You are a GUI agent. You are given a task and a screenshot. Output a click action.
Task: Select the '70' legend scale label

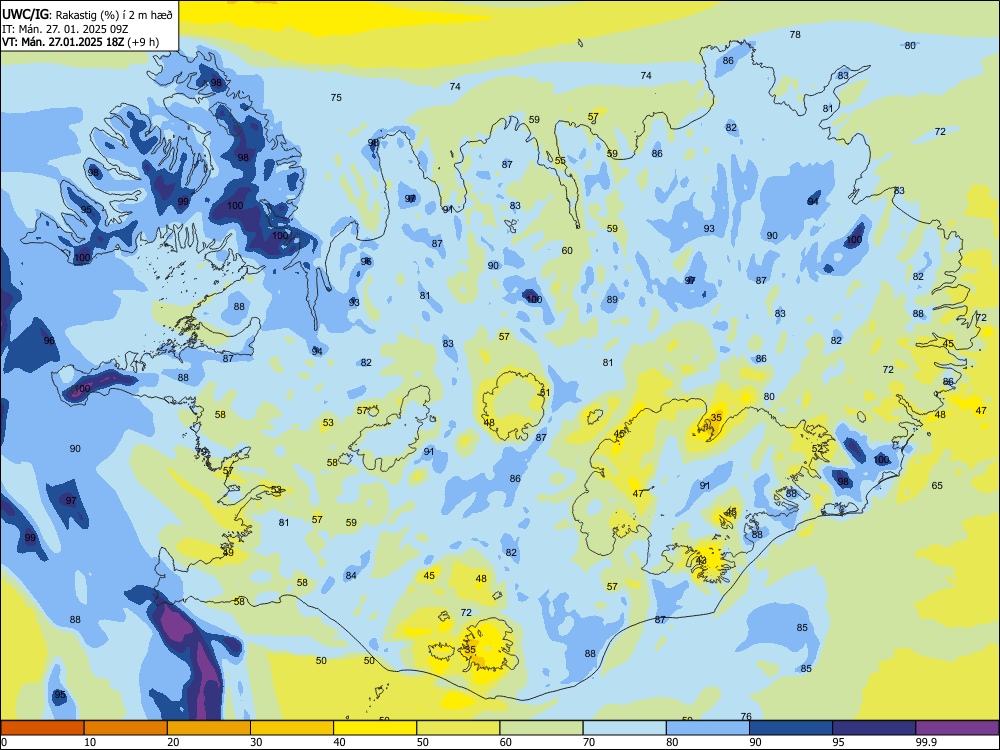[589, 742]
